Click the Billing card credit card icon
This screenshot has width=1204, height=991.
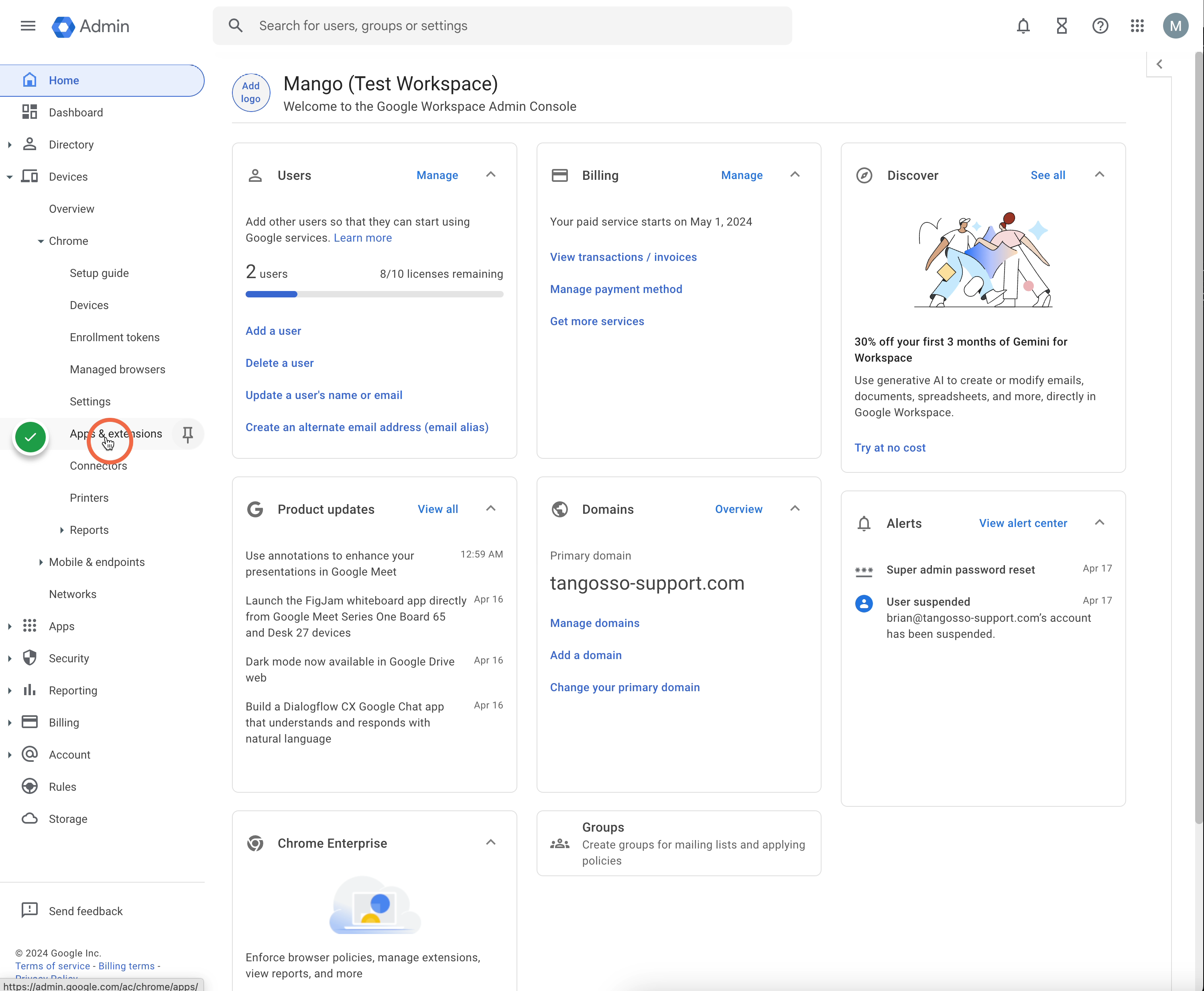pyautogui.click(x=559, y=175)
